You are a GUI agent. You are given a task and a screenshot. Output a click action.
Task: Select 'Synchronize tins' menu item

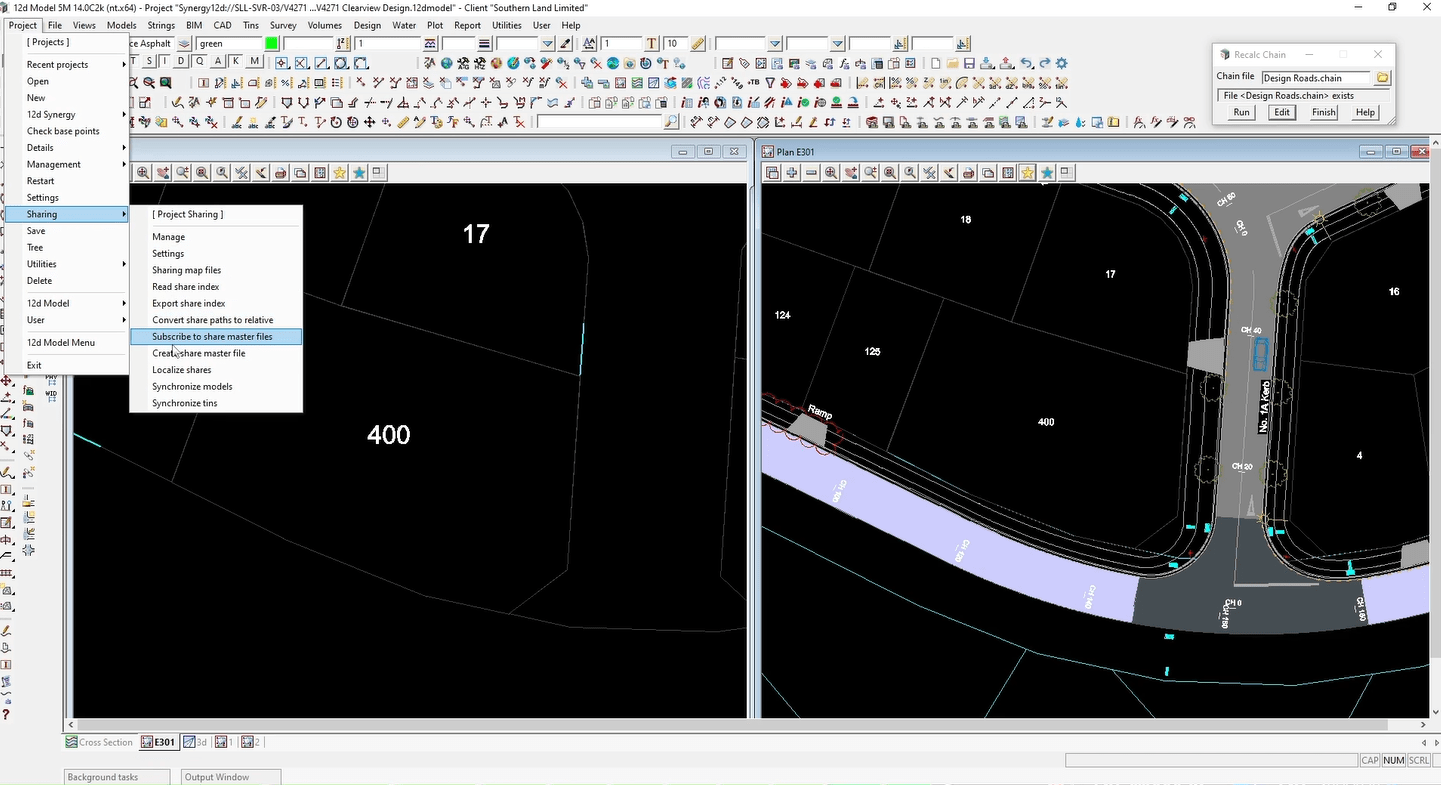point(215,403)
